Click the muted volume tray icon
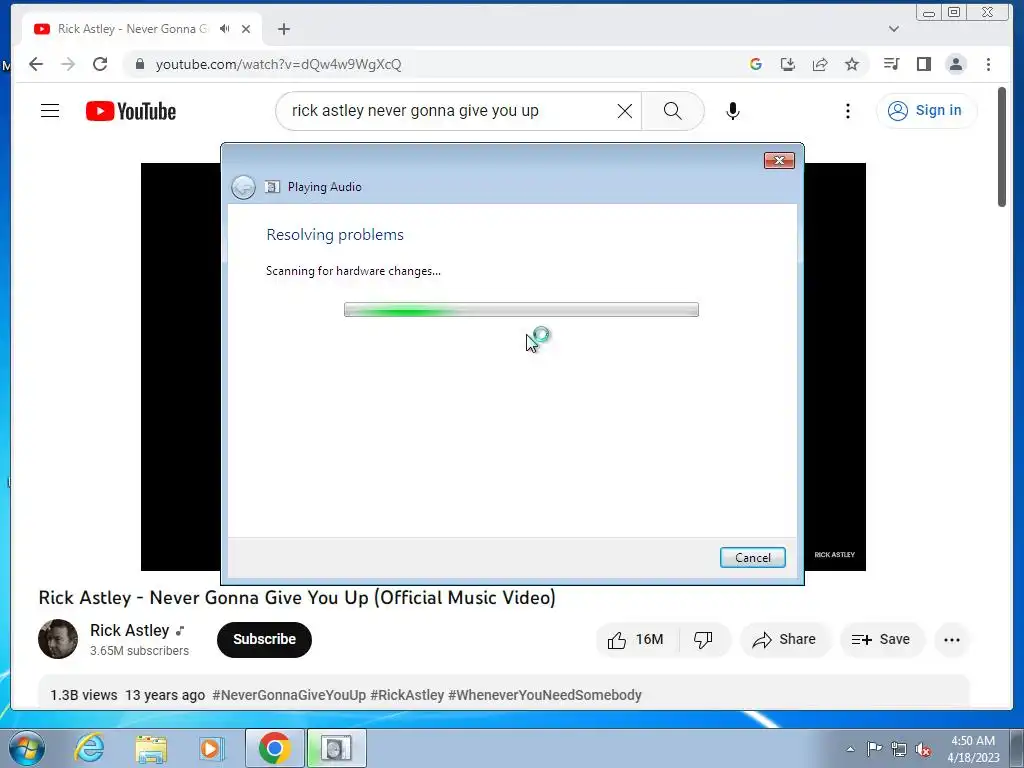This screenshot has width=1024, height=768. coord(923,749)
